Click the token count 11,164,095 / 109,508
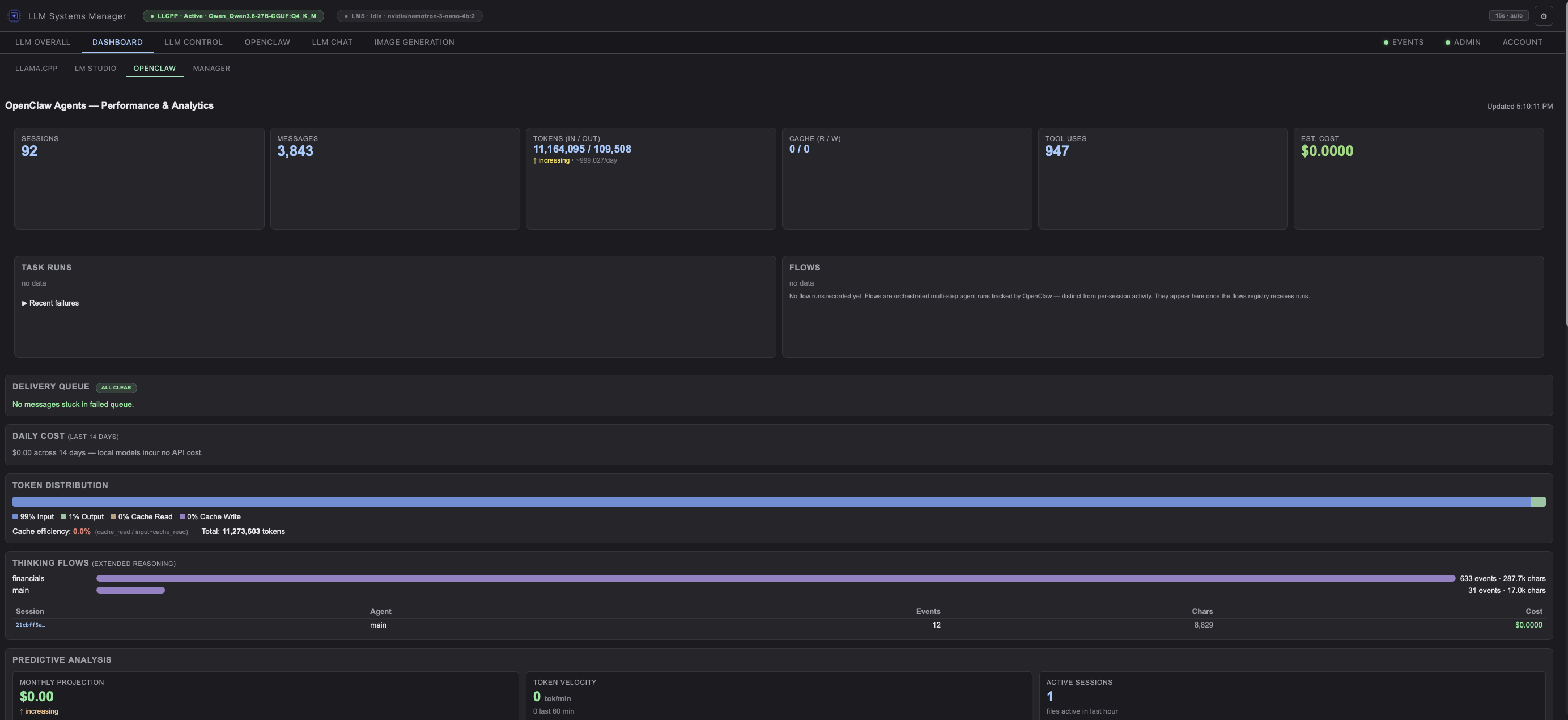Image resolution: width=1568 pixels, height=720 pixels. [582, 149]
